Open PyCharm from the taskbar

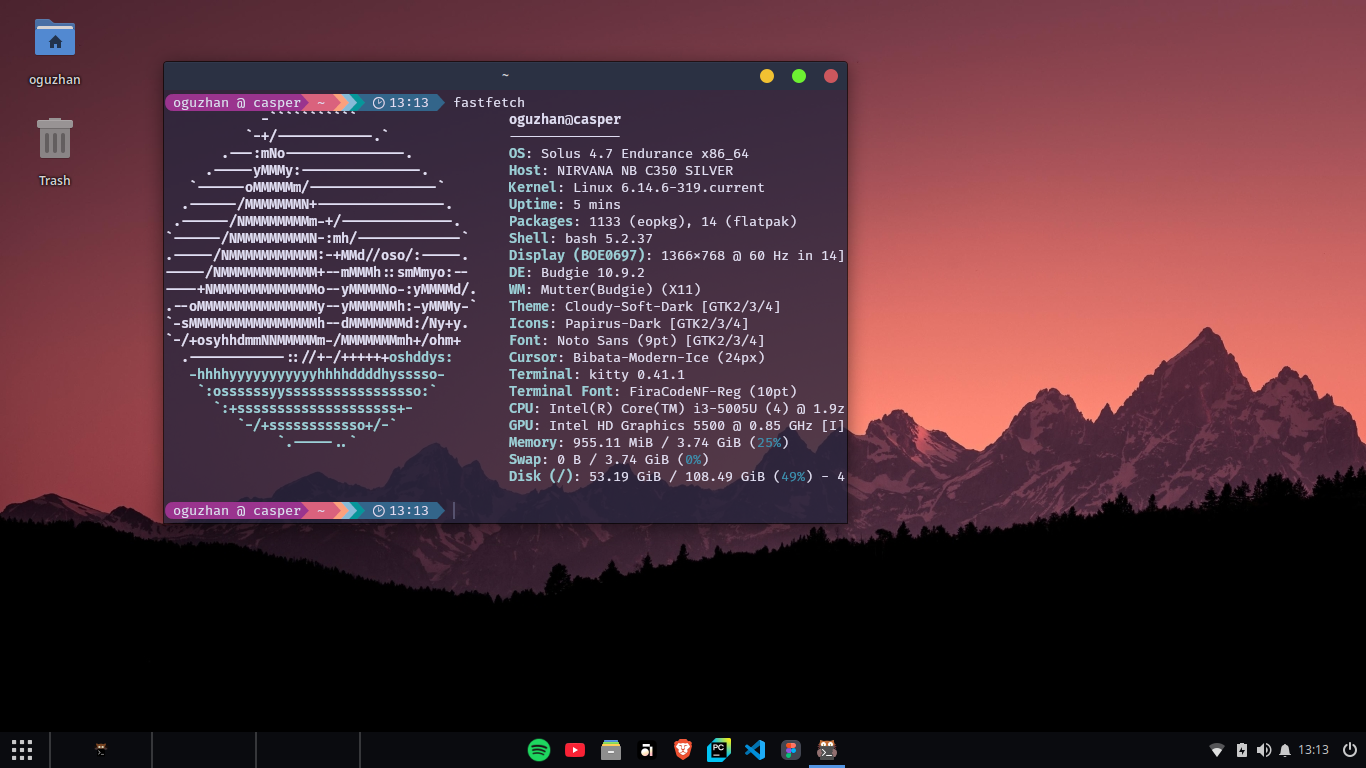pos(719,749)
